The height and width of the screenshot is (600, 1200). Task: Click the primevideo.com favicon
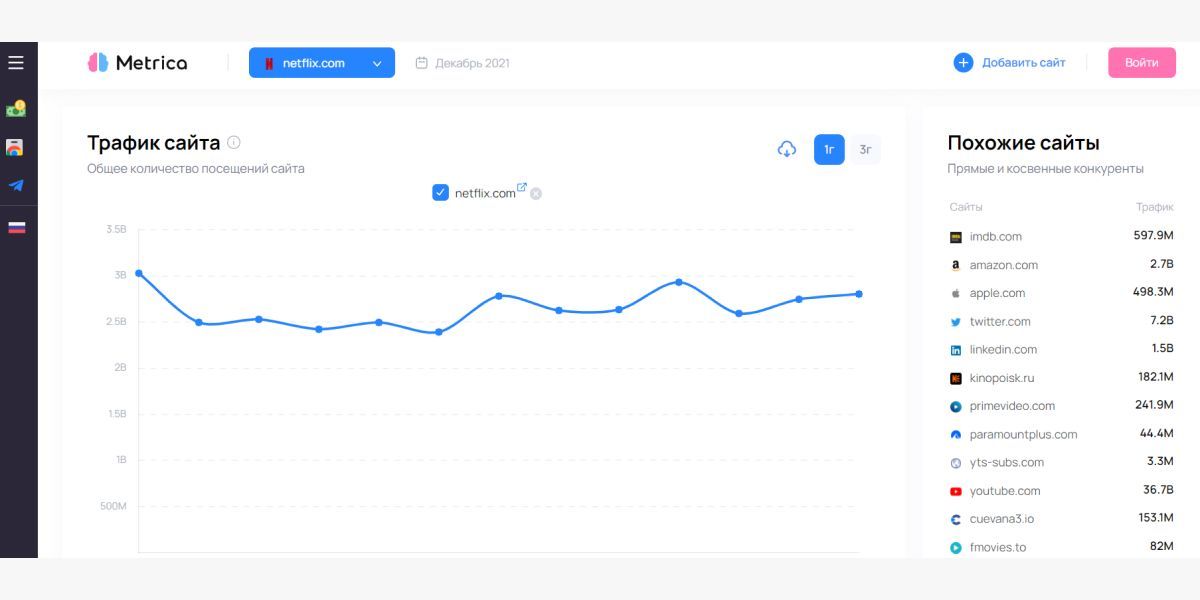coord(956,406)
